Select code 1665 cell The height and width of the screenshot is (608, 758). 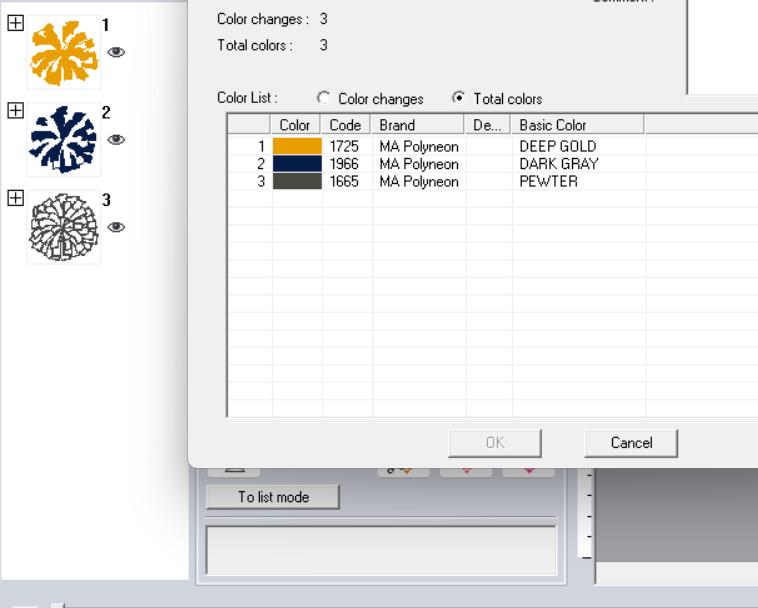coord(344,181)
